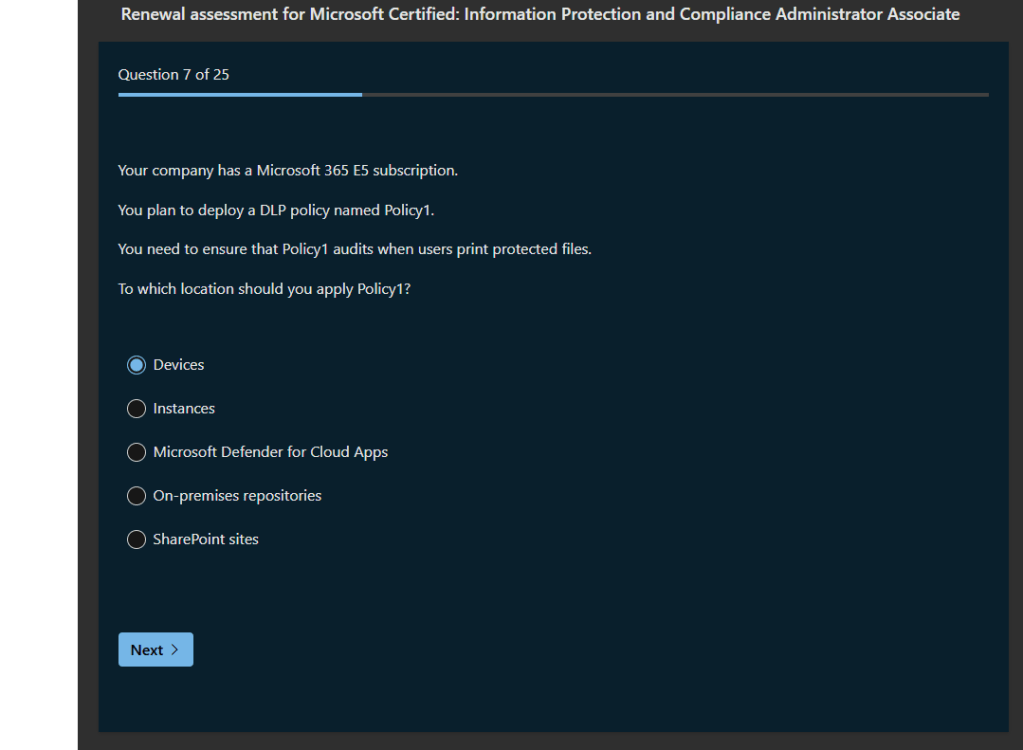The height and width of the screenshot is (750, 1023).
Task: Click the 'To which location' question line
Action: pos(264,289)
